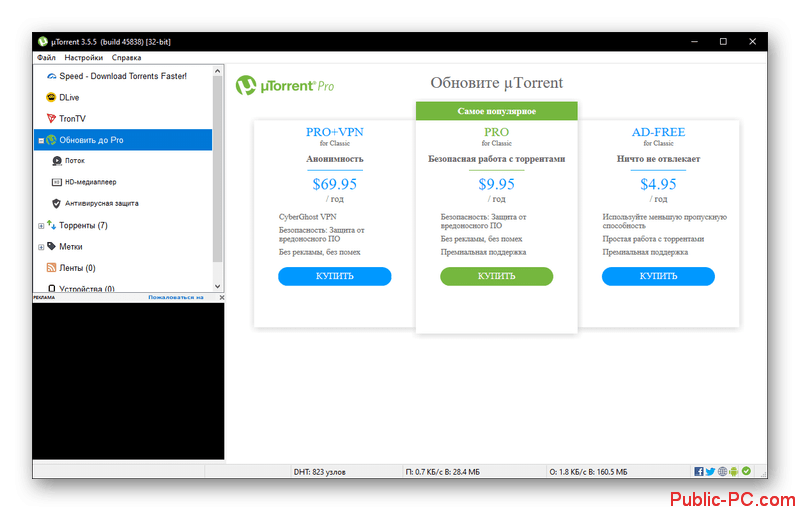Viewport: 800px width, 511px height.
Task: Open the Настройки menu
Action: [83, 58]
